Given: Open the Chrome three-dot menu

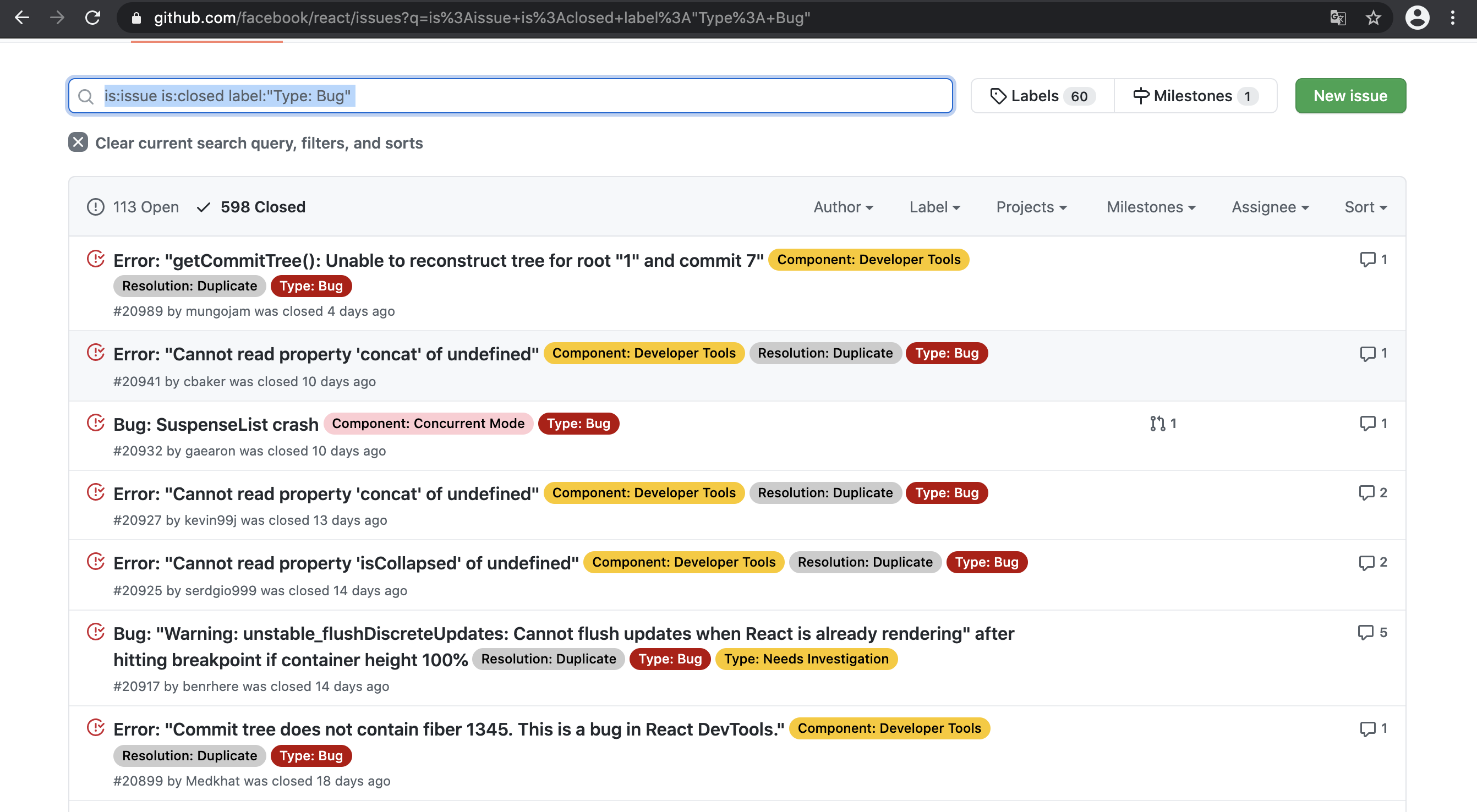Looking at the screenshot, I should click(x=1452, y=18).
